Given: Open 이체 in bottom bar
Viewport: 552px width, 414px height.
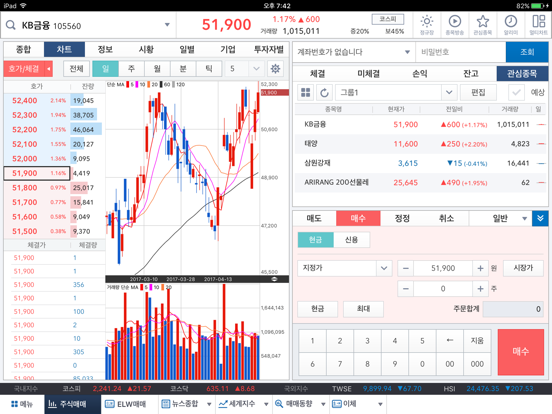Looking at the screenshot, I should click(344, 404).
